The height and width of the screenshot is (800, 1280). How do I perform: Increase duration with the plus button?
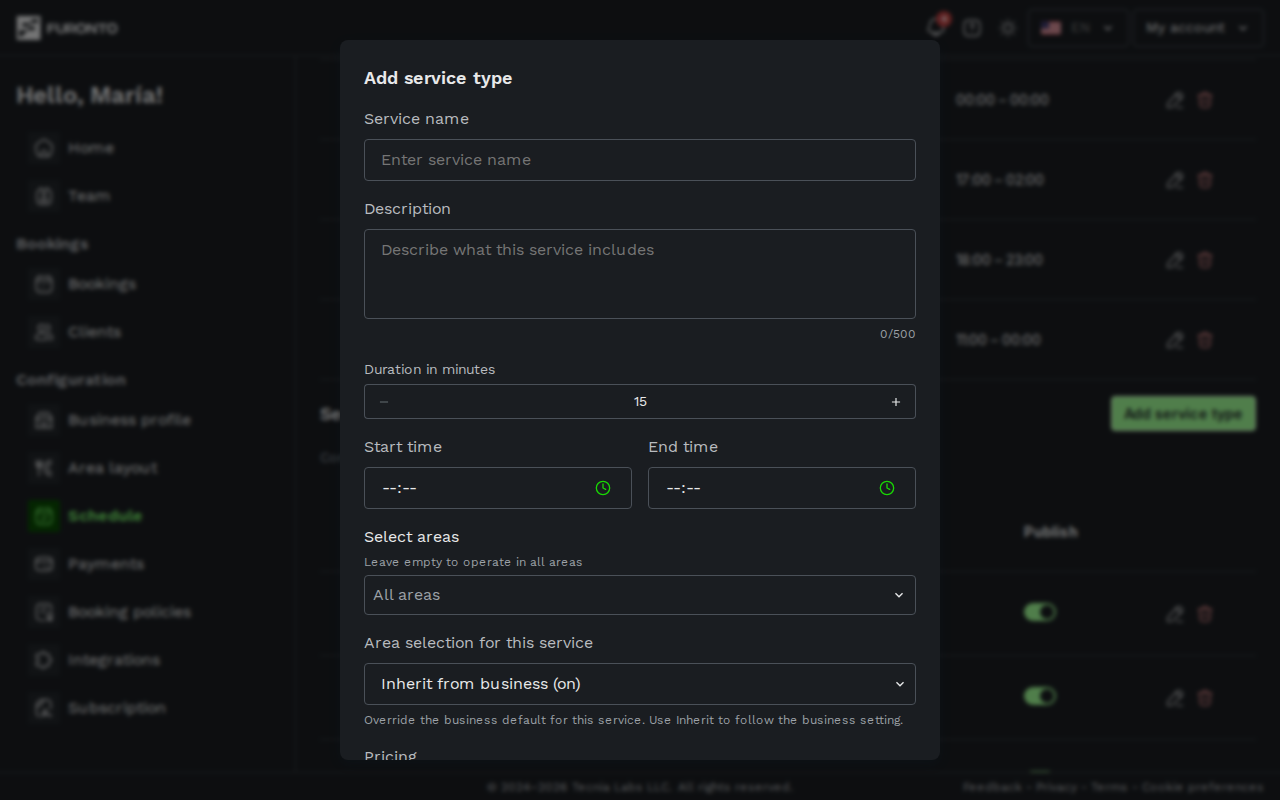[896, 402]
